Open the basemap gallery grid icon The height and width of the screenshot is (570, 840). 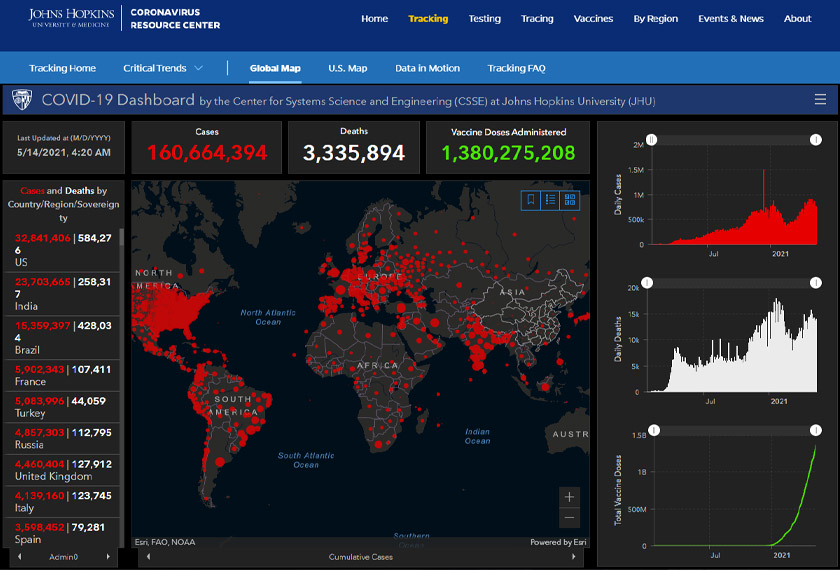coord(570,200)
